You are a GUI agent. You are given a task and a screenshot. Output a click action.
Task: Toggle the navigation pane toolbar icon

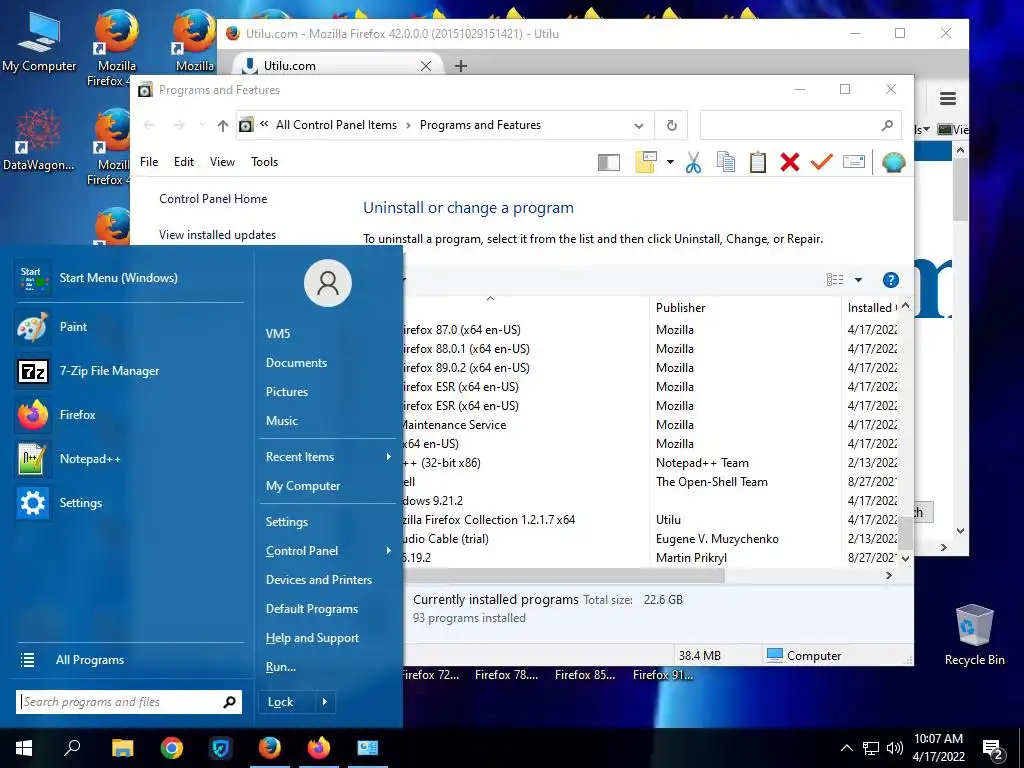click(609, 162)
